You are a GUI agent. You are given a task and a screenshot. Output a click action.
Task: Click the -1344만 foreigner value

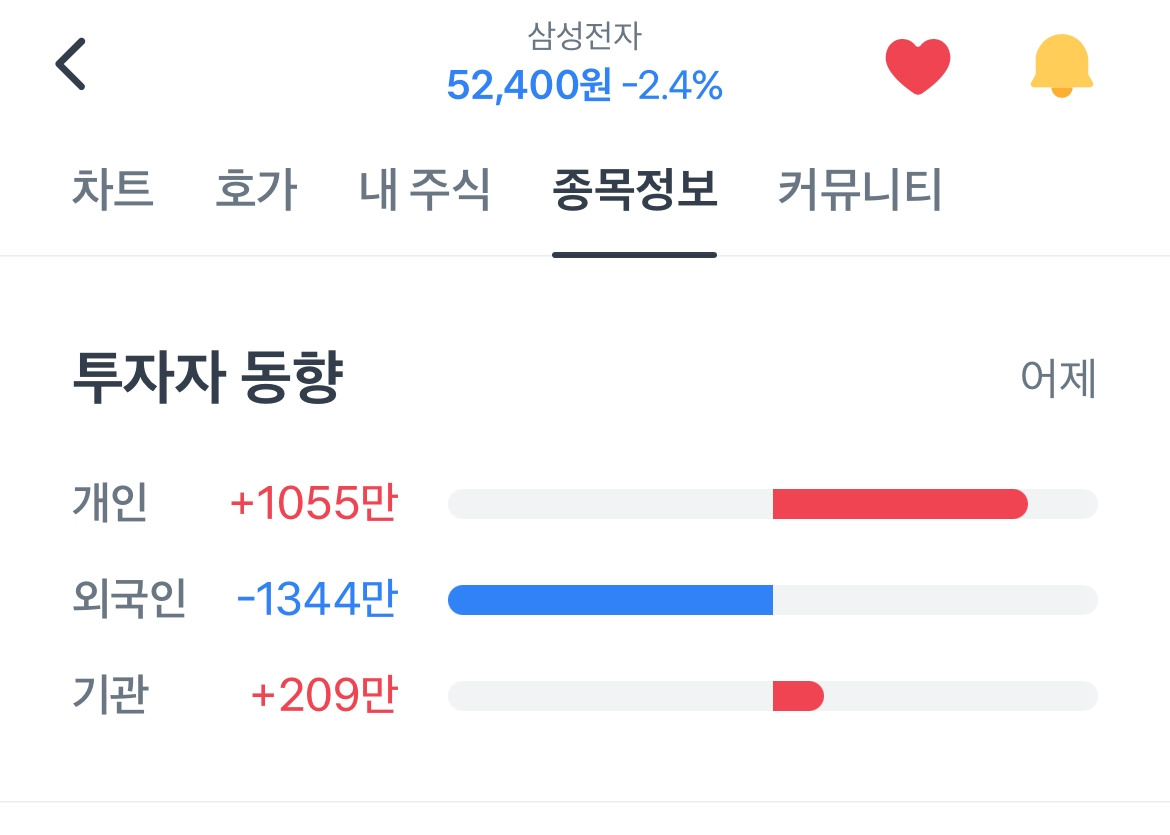tap(316, 600)
